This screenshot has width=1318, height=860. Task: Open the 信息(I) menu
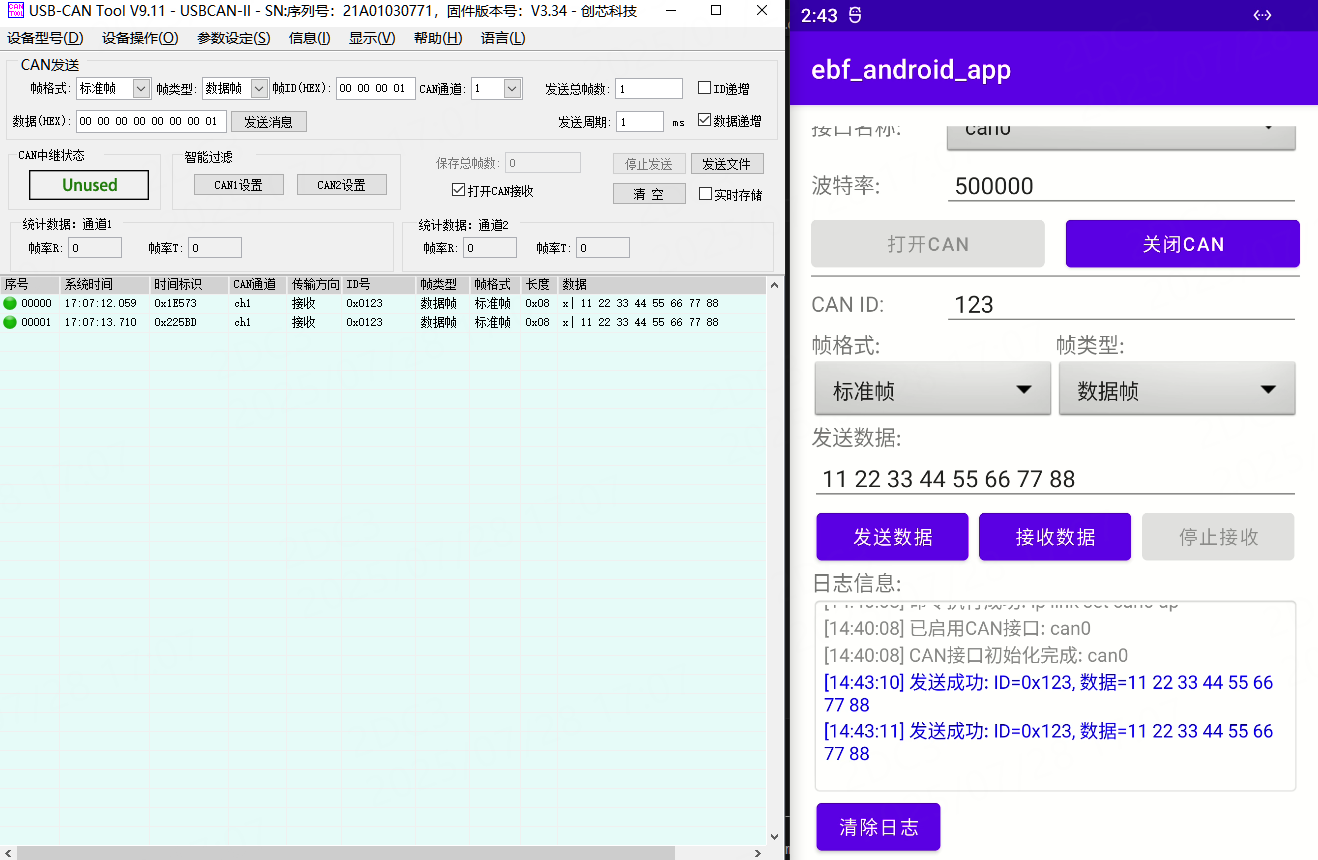click(309, 38)
